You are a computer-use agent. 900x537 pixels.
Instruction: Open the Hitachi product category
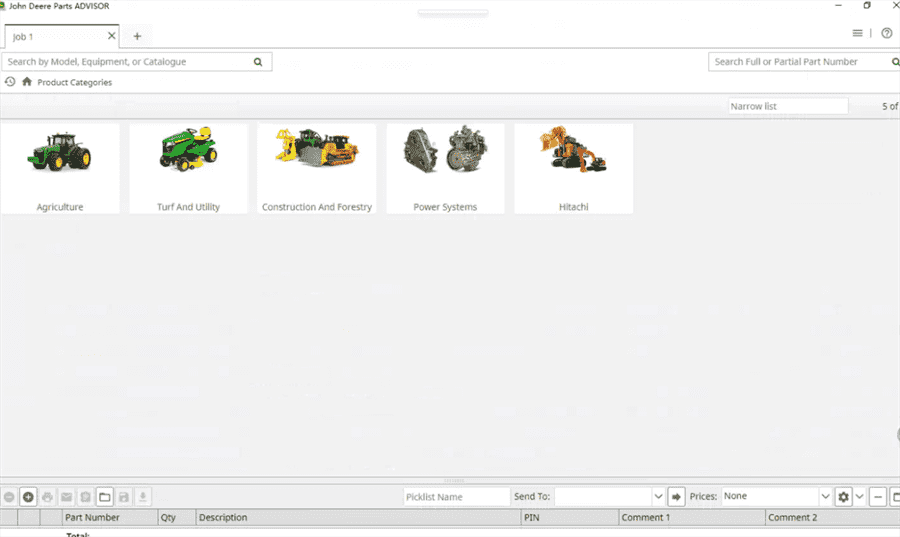pyautogui.click(x=573, y=169)
